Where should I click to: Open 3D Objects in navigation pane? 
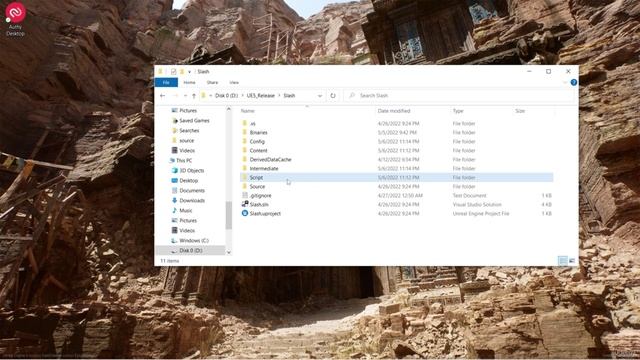click(x=191, y=171)
